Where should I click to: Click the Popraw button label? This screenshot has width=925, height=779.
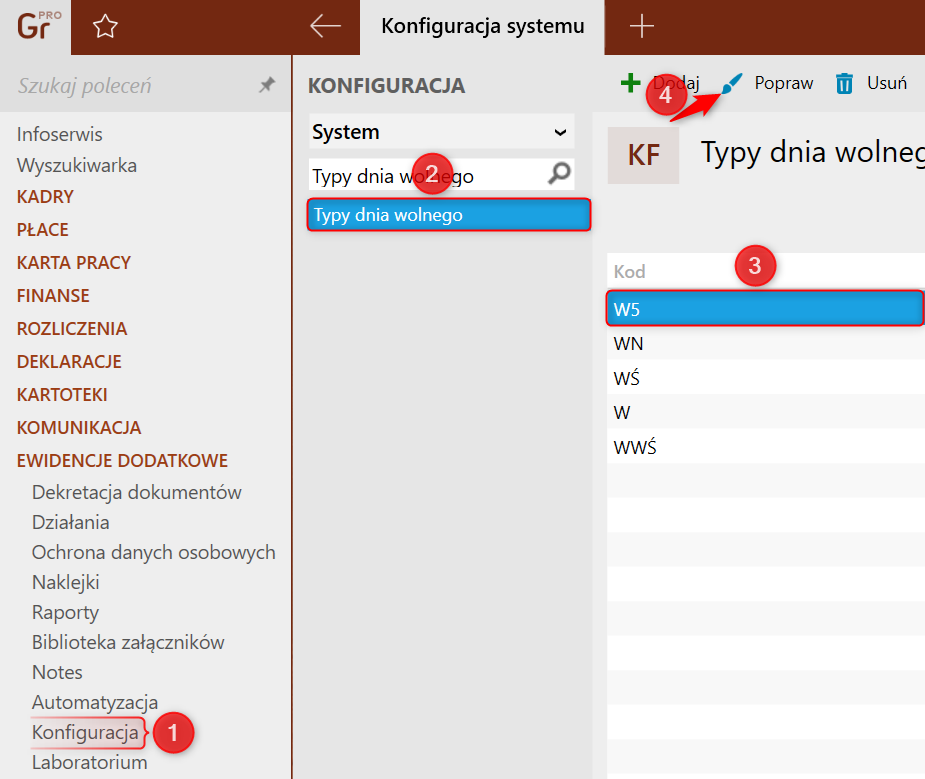[x=783, y=83]
